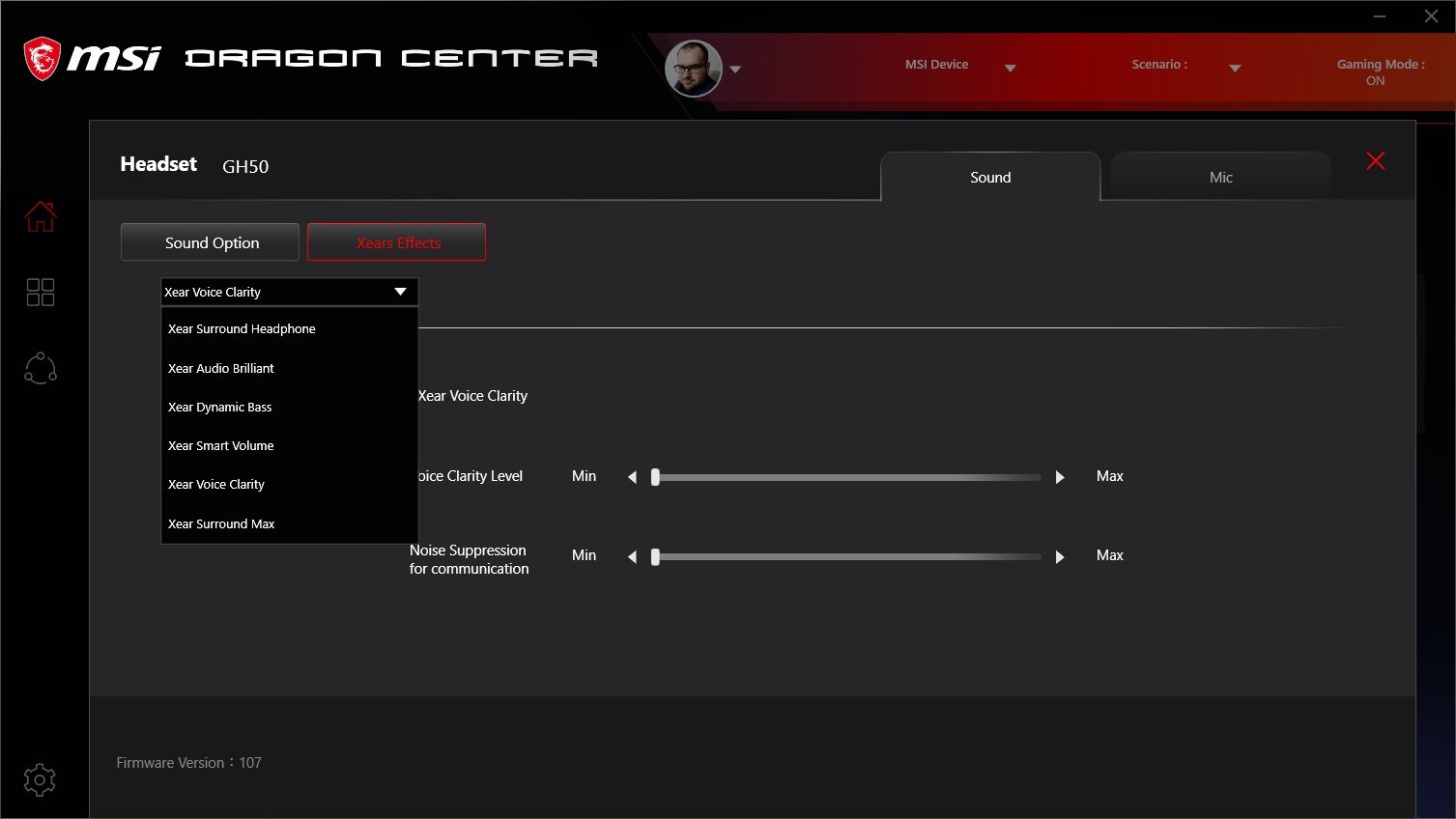Minimize the Dragon Center window

click(x=1380, y=15)
